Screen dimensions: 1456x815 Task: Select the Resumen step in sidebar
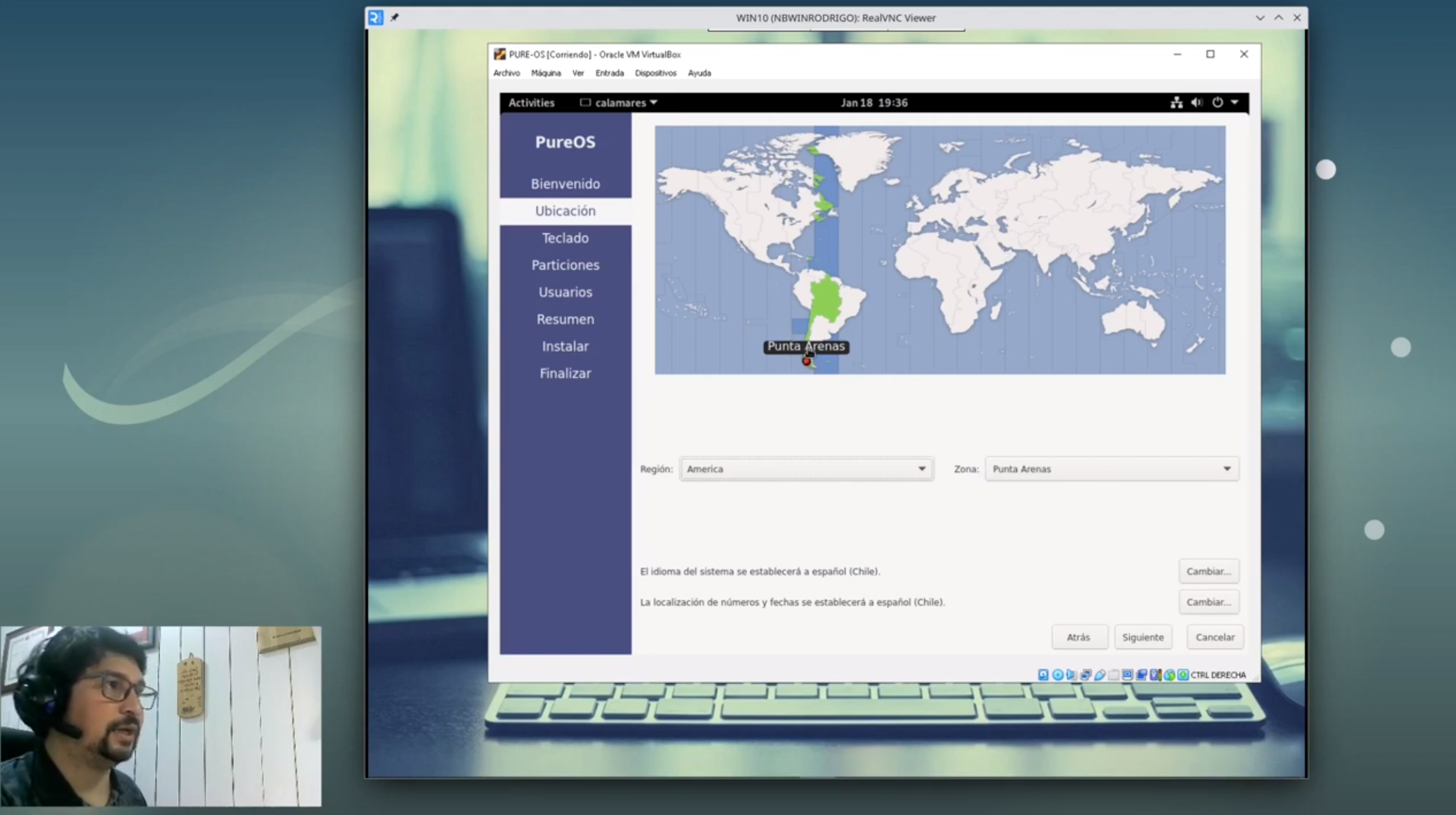[x=565, y=319]
